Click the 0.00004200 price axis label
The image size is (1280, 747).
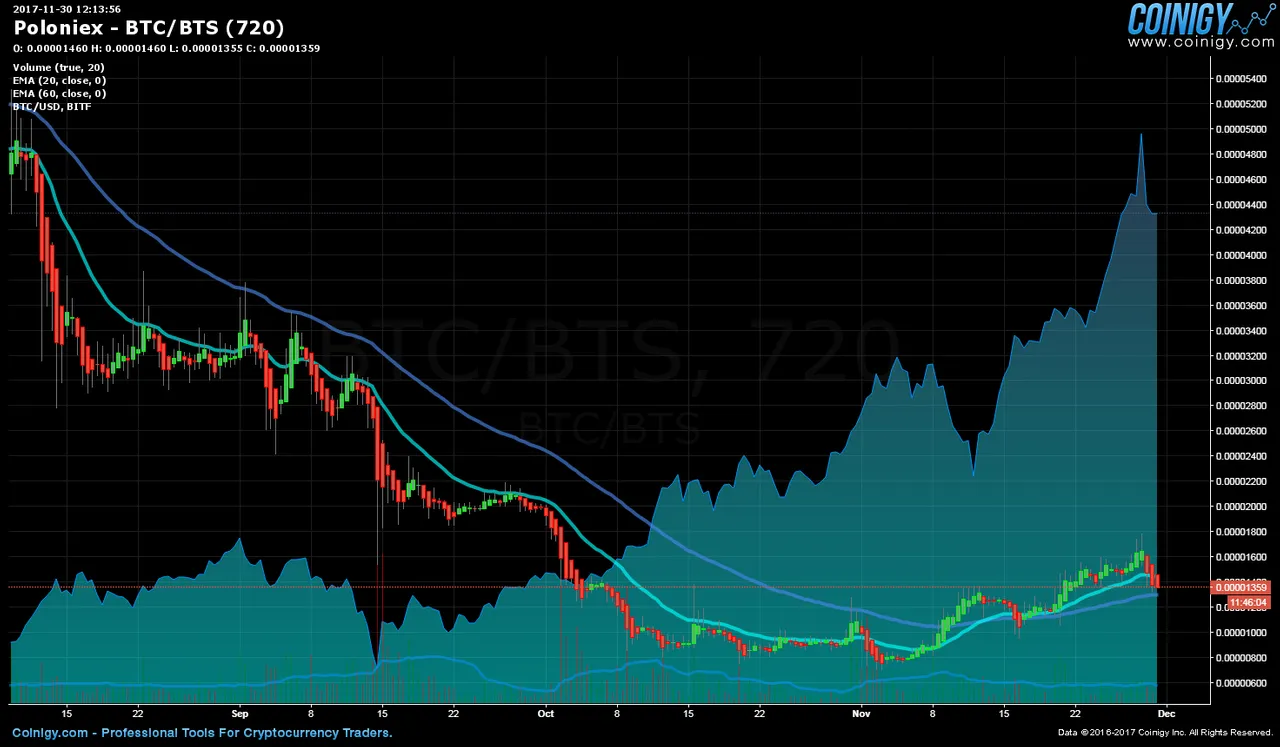[1240, 229]
